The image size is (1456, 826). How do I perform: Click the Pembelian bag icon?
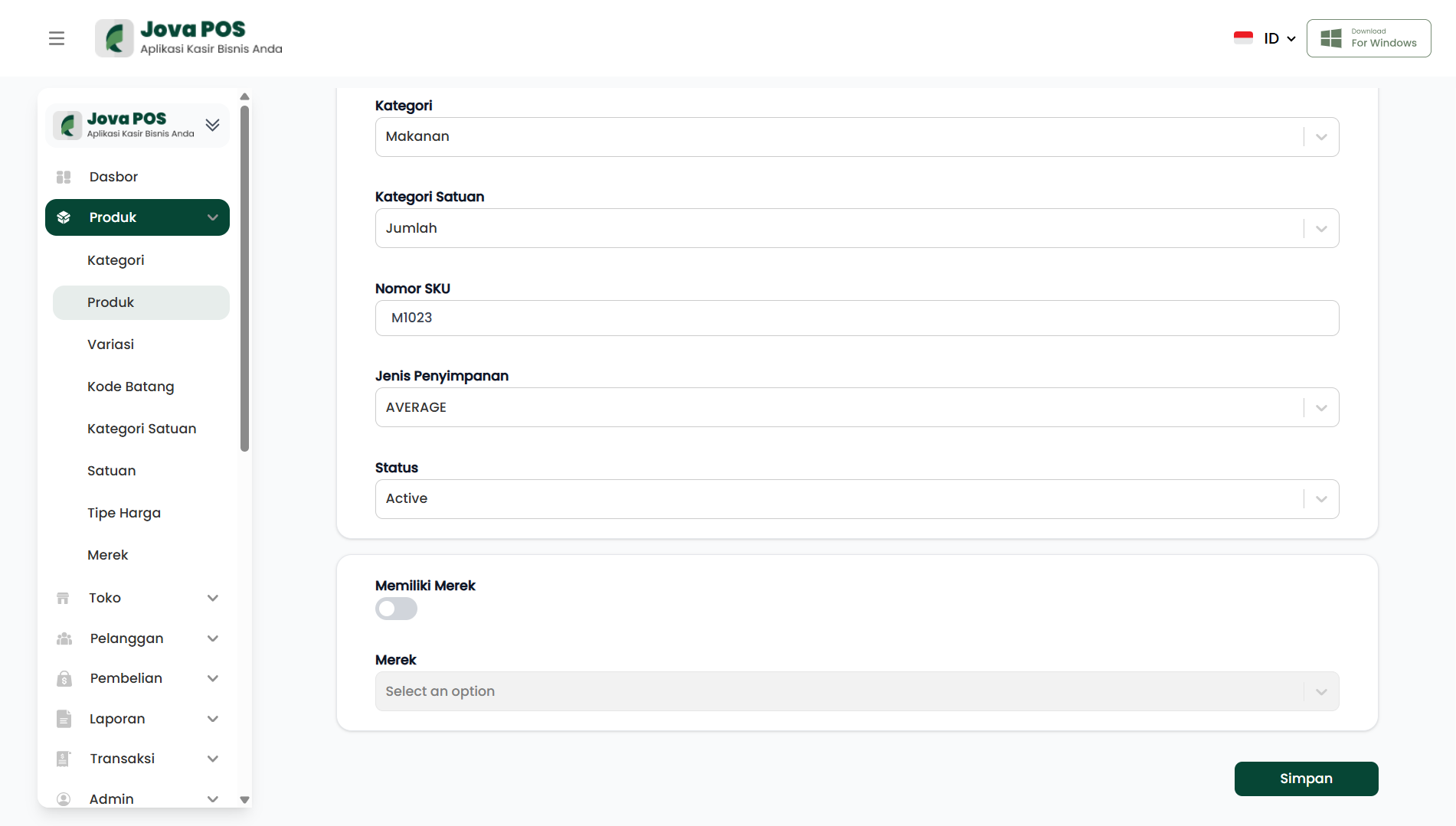point(64,678)
